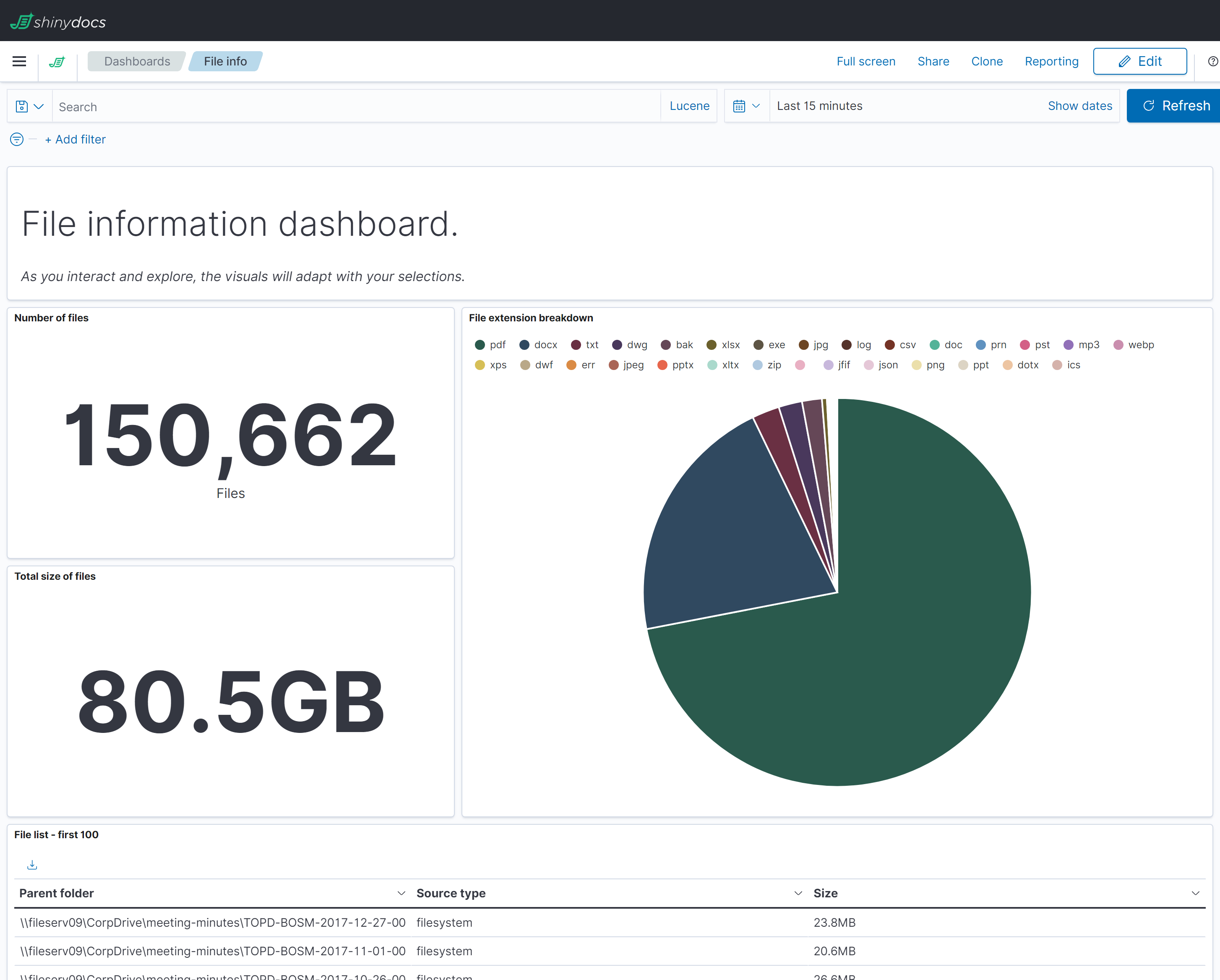This screenshot has height=980, width=1220.
Task: Click the Refresh icon to reload data
Action: pyautogui.click(x=1149, y=105)
